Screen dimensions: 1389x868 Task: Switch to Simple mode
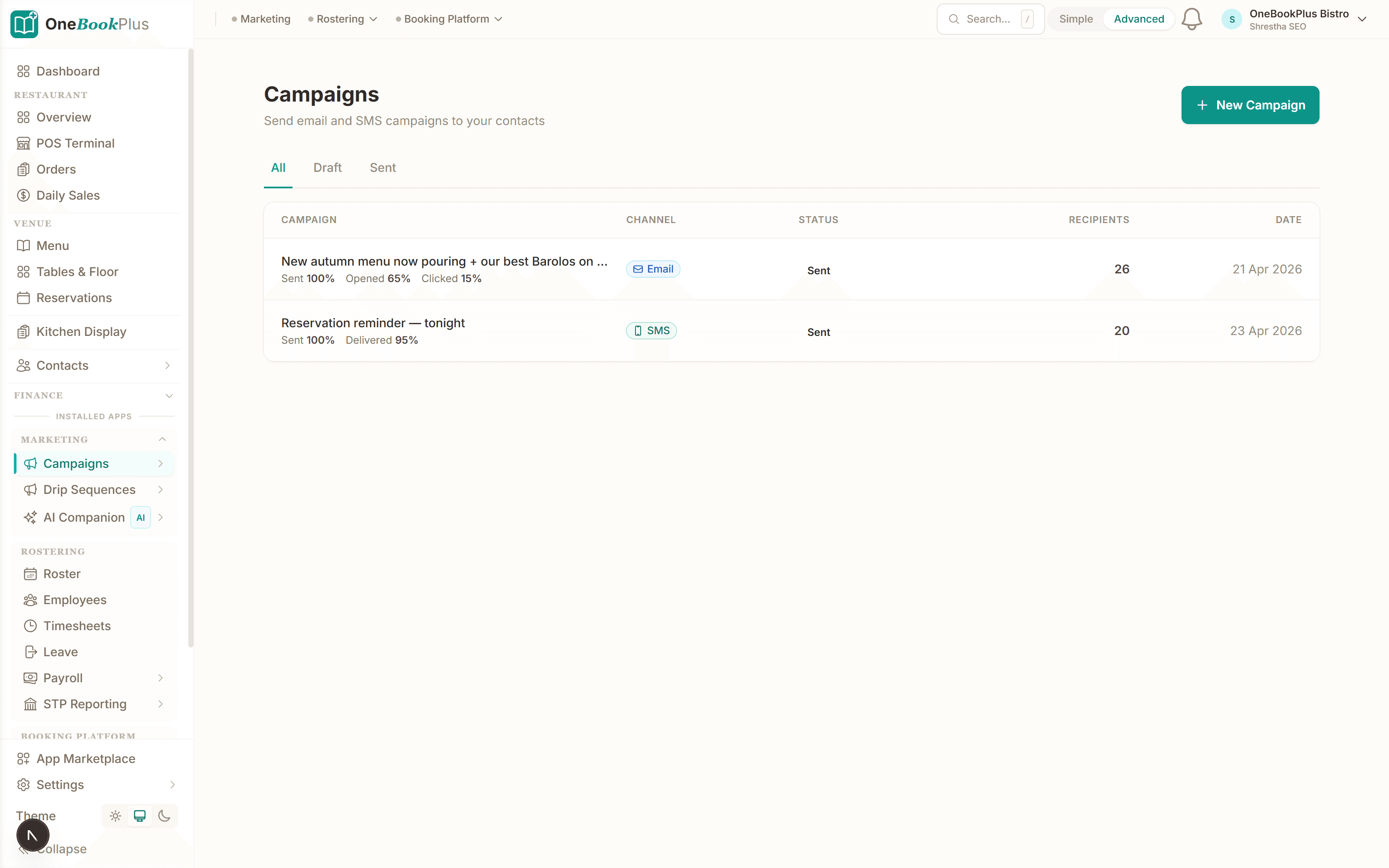point(1076,18)
